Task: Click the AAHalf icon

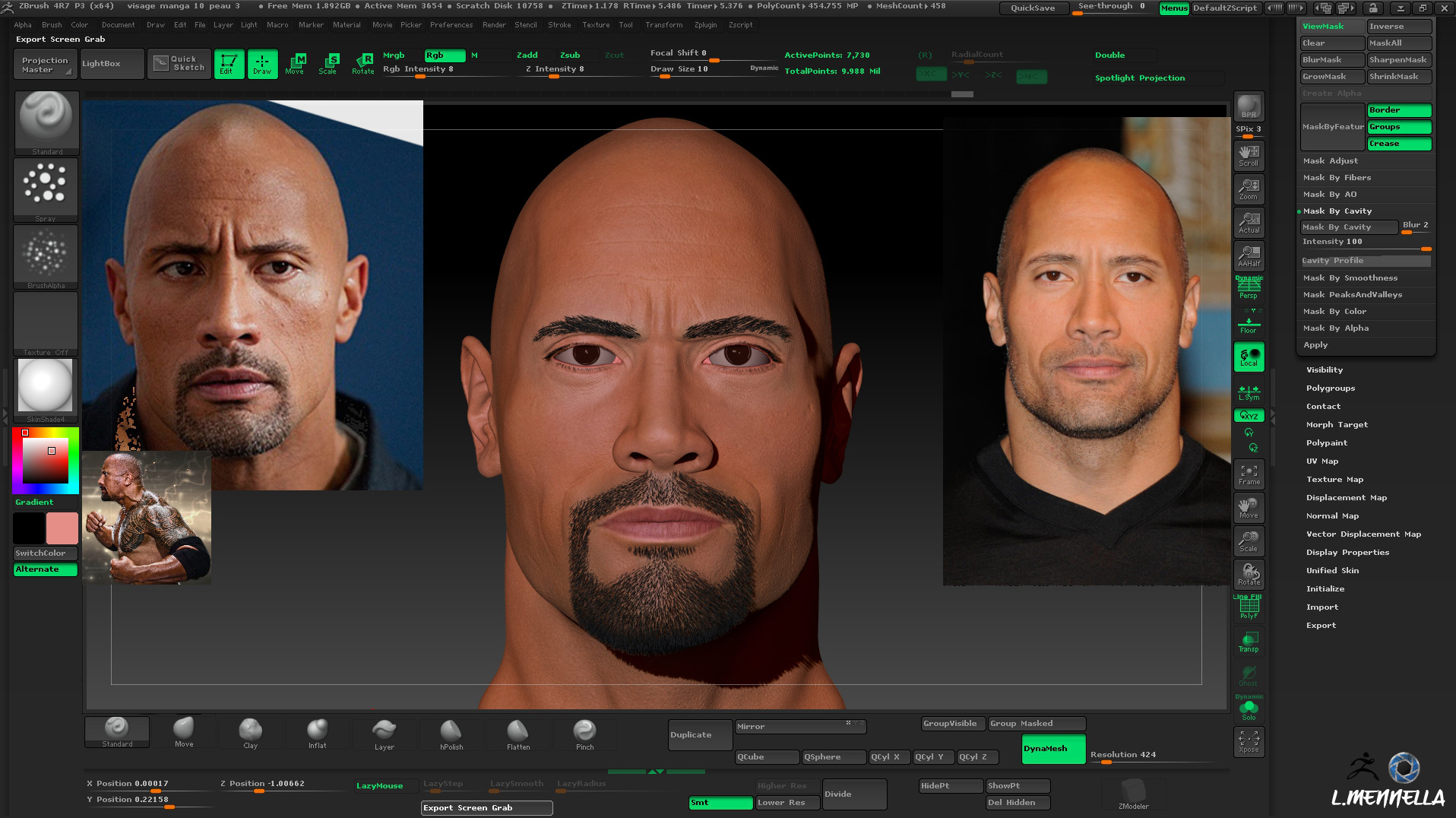Action: [x=1249, y=256]
